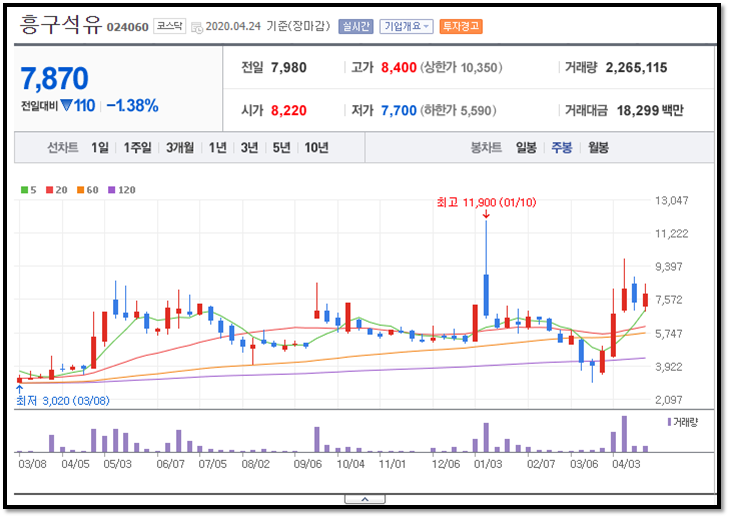Click the 코스닥 market label
The width and height of the screenshot is (730, 518).
click(x=169, y=26)
